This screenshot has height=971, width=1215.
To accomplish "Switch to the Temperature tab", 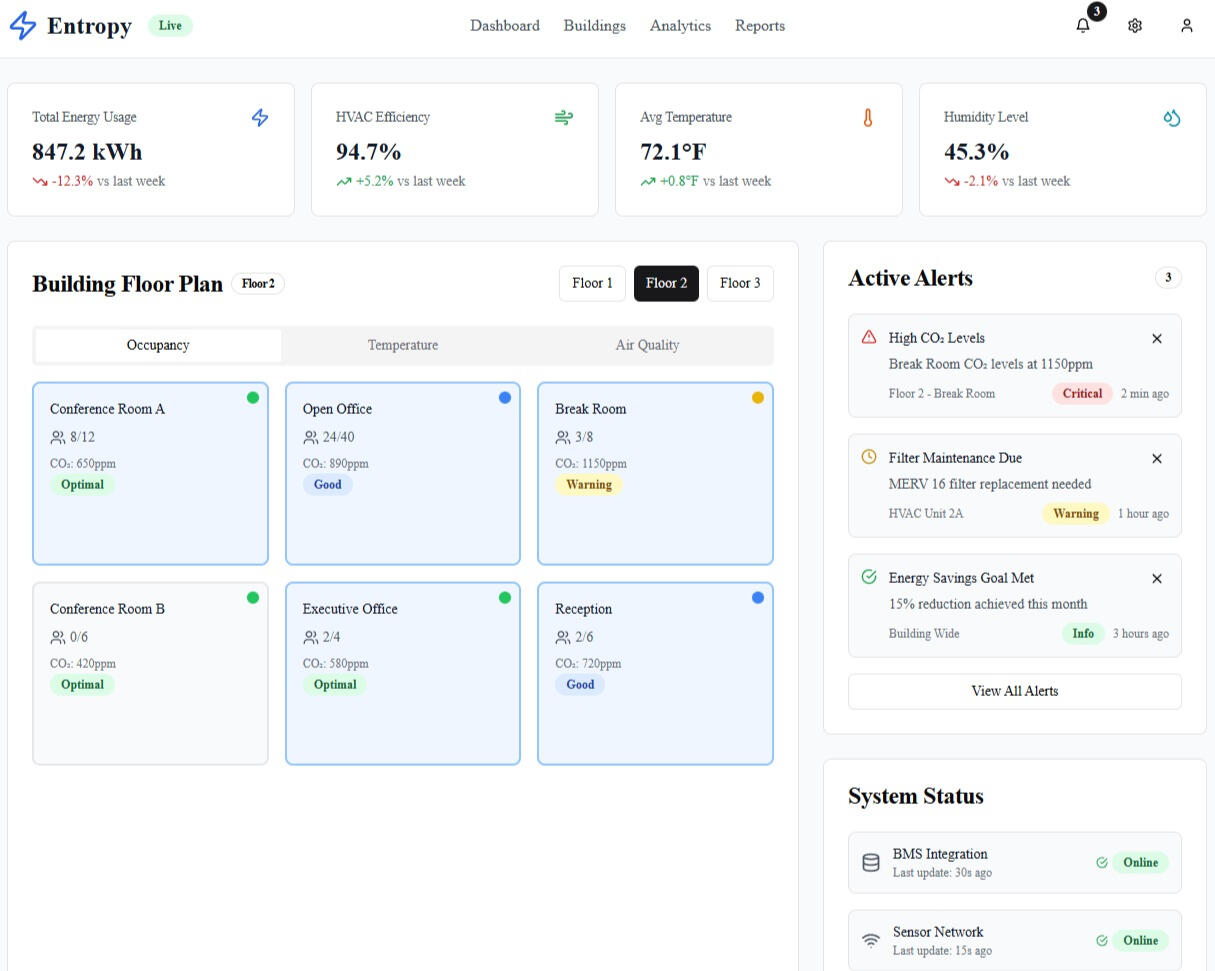I will pyautogui.click(x=403, y=345).
